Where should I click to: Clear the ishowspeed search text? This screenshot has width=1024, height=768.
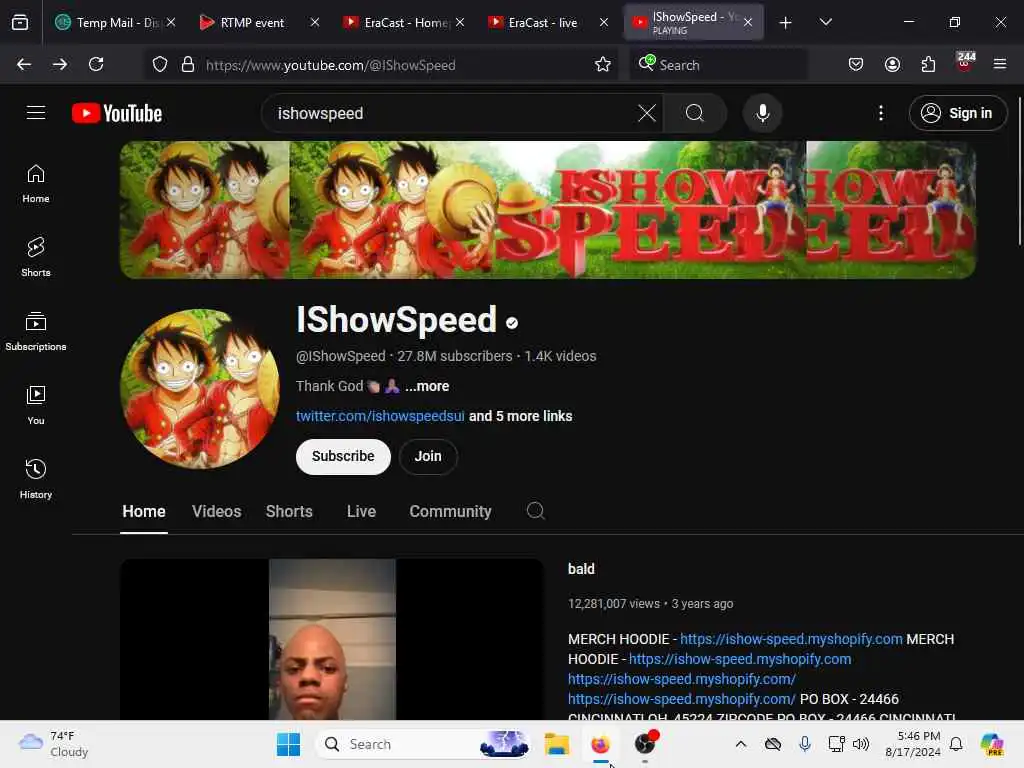647,113
